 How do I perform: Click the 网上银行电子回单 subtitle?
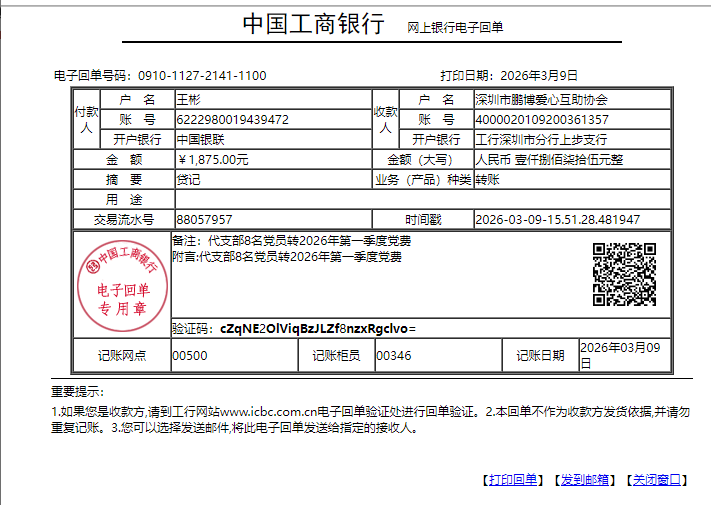click(x=455, y=28)
